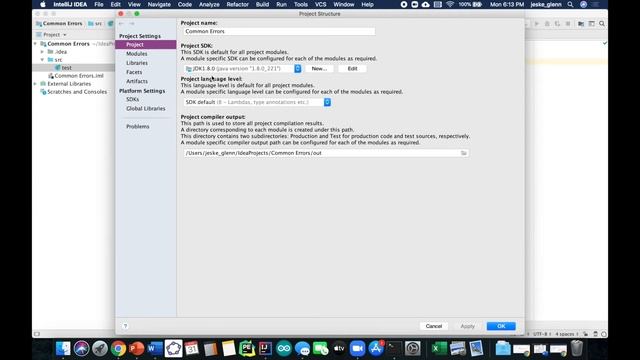Open the Modules settings page

[x=136, y=54]
